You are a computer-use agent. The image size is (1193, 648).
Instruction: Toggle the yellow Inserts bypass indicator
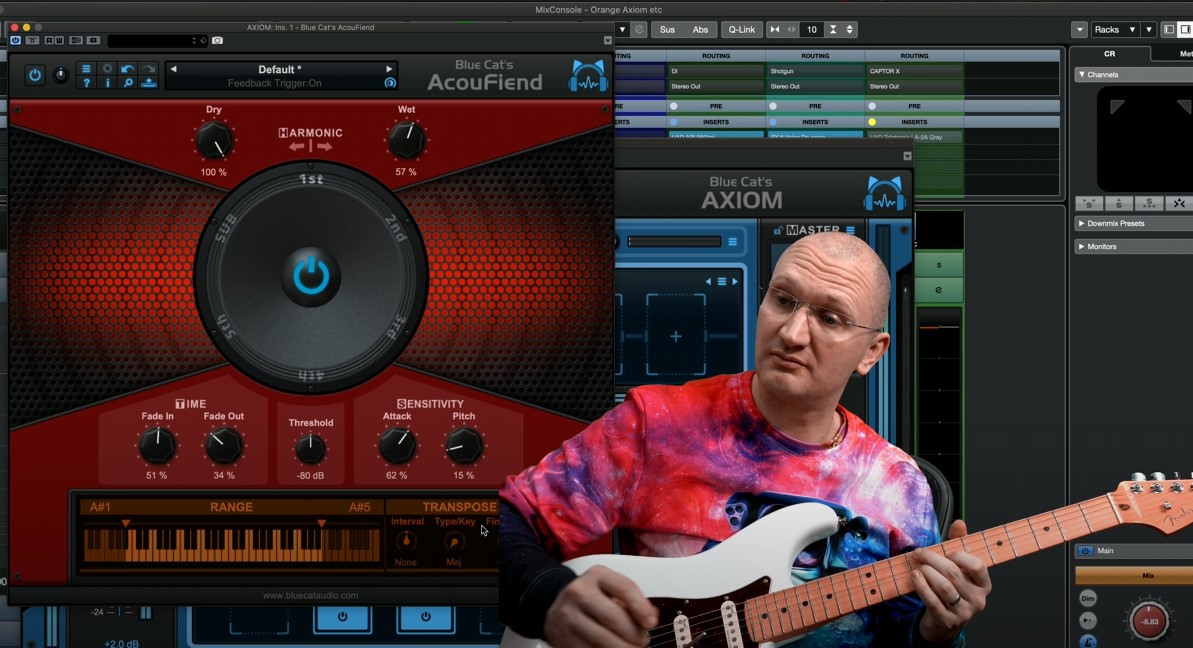tap(872, 122)
